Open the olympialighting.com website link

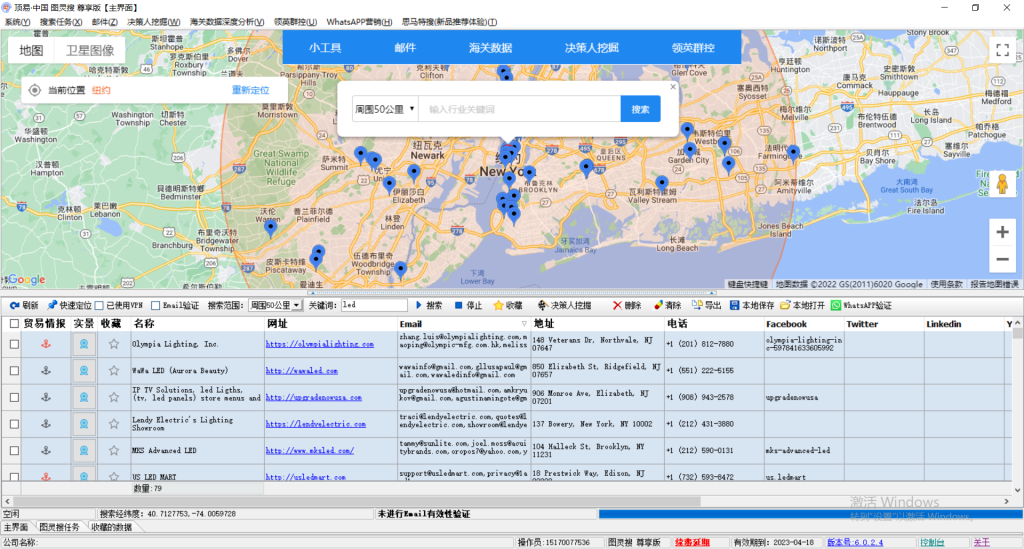point(319,344)
